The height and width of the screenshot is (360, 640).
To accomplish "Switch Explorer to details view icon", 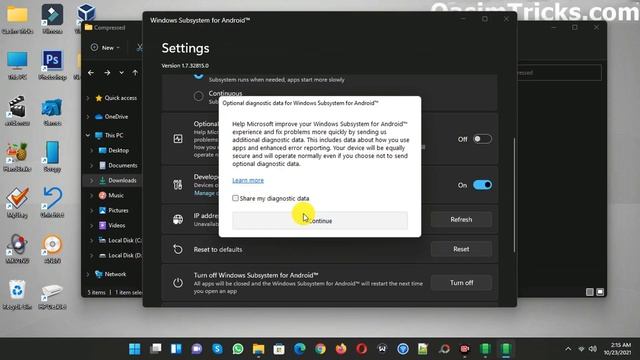I will [589, 292].
